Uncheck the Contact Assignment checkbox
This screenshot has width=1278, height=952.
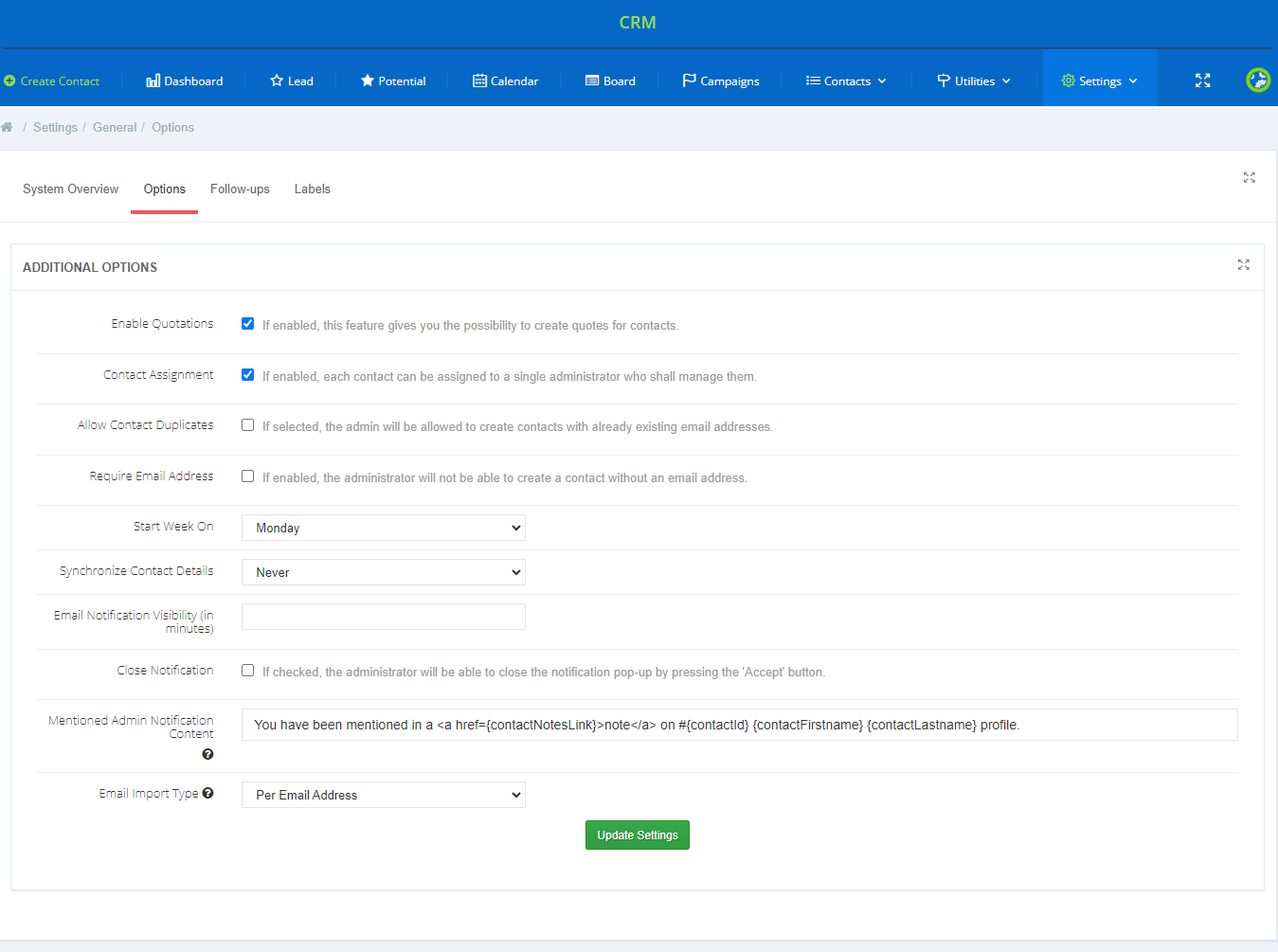coord(248,375)
